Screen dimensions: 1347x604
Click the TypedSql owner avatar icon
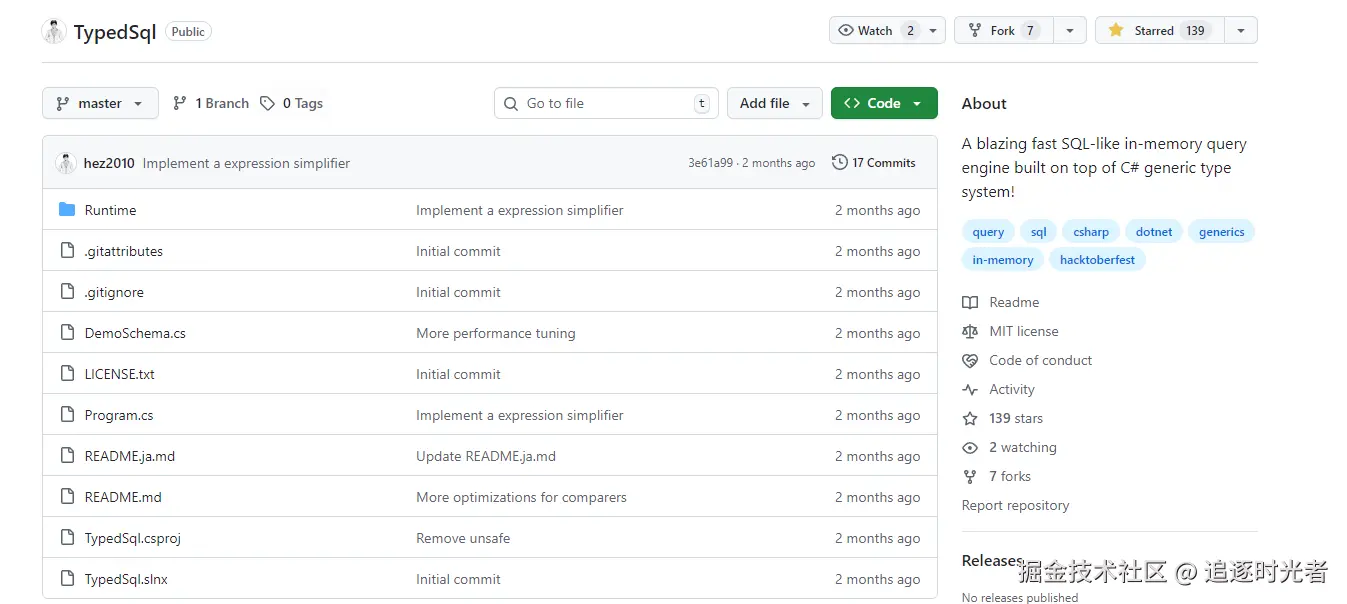pyautogui.click(x=54, y=31)
